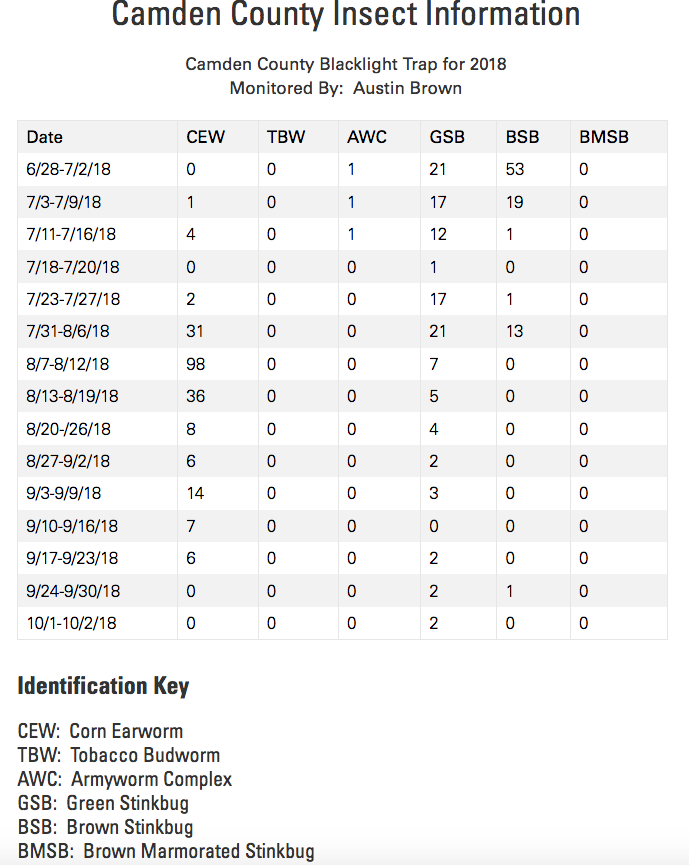
Task: Click the Corn Earworm key entry
Action: coord(100,731)
